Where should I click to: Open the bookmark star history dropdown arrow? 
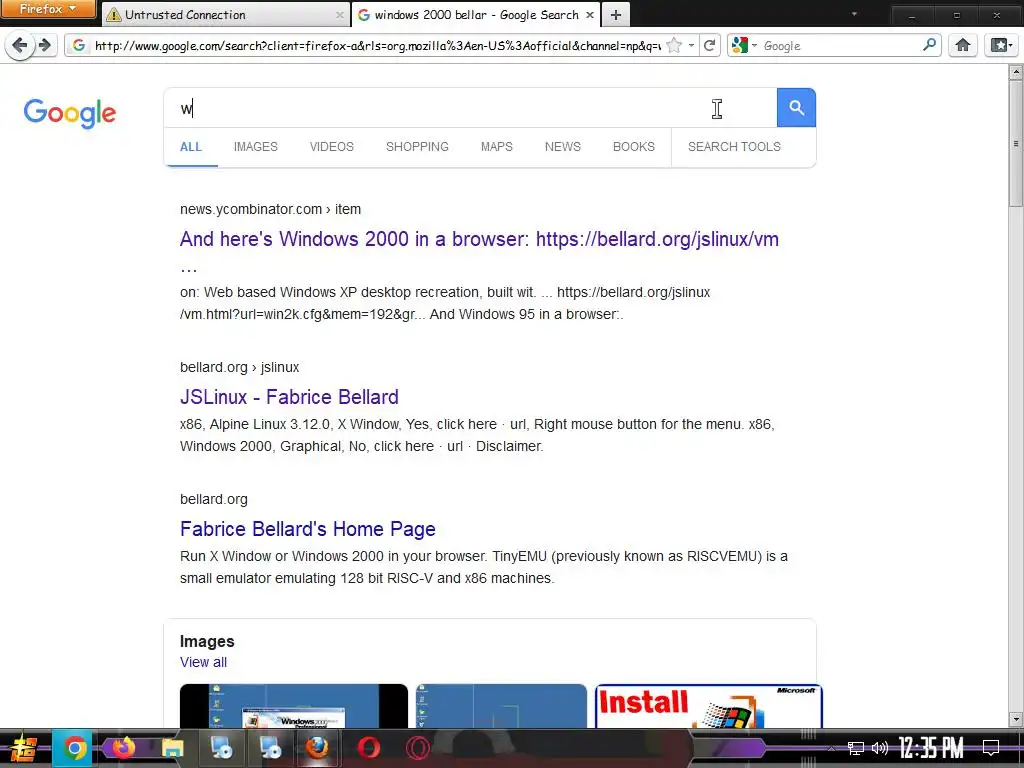coord(691,46)
